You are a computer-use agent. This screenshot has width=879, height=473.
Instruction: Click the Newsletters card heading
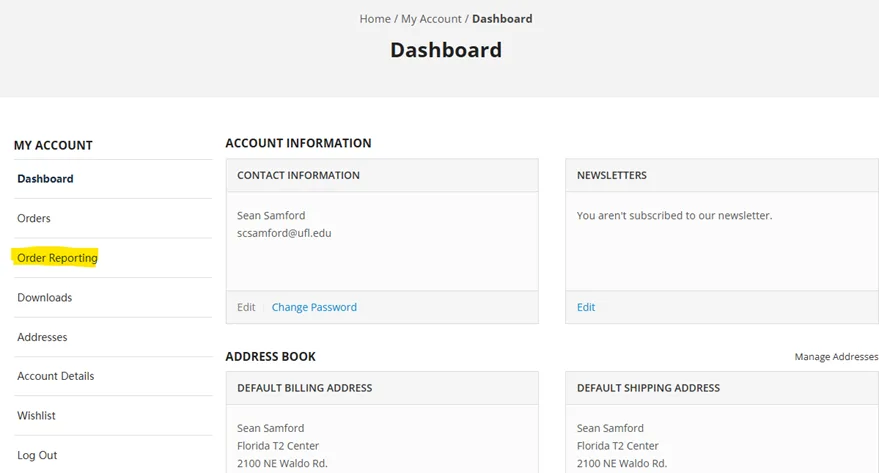pos(612,175)
